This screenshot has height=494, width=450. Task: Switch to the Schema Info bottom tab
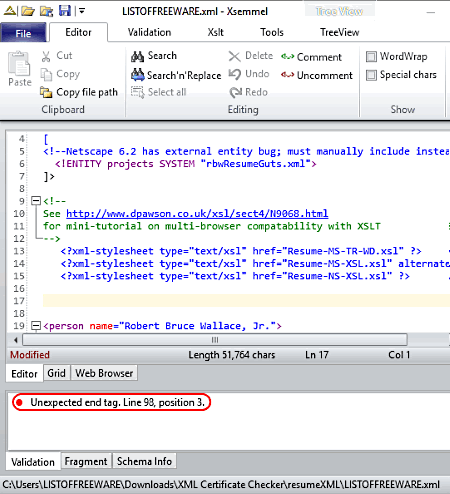[x=144, y=461]
